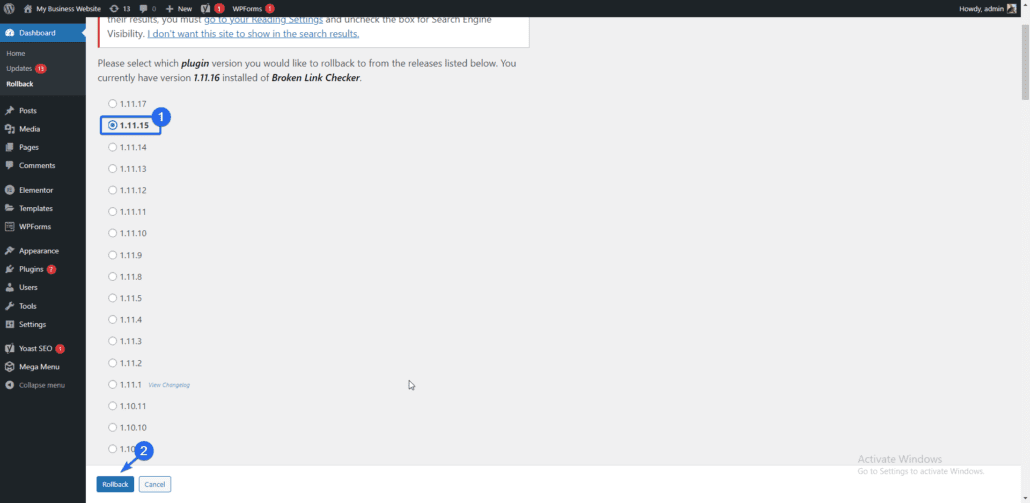Open Updates submenu item with badge
This screenshot has width=1030, height=503.
tap(26, 68)
